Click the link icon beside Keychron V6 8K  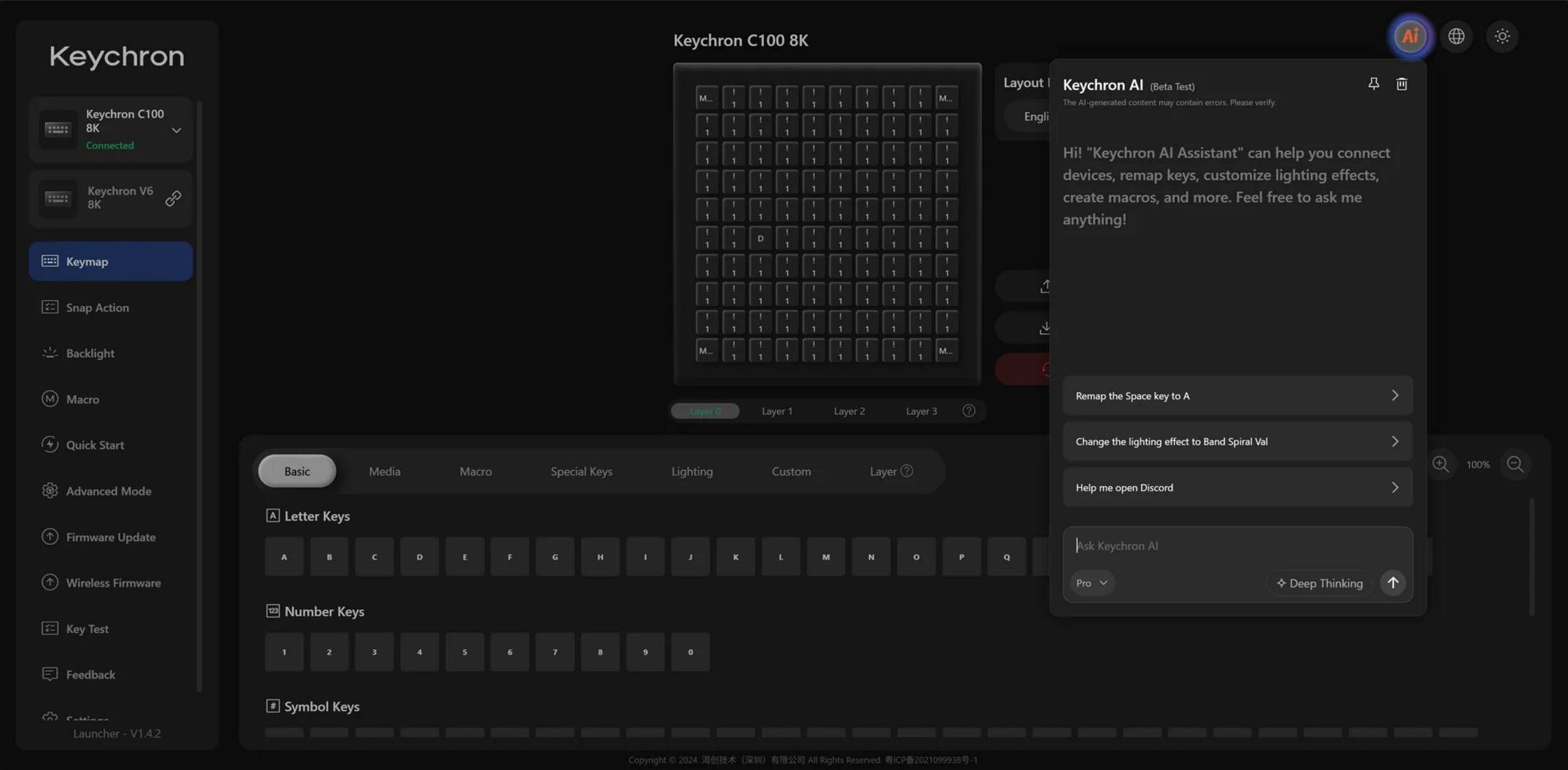[x=173, y=198]
